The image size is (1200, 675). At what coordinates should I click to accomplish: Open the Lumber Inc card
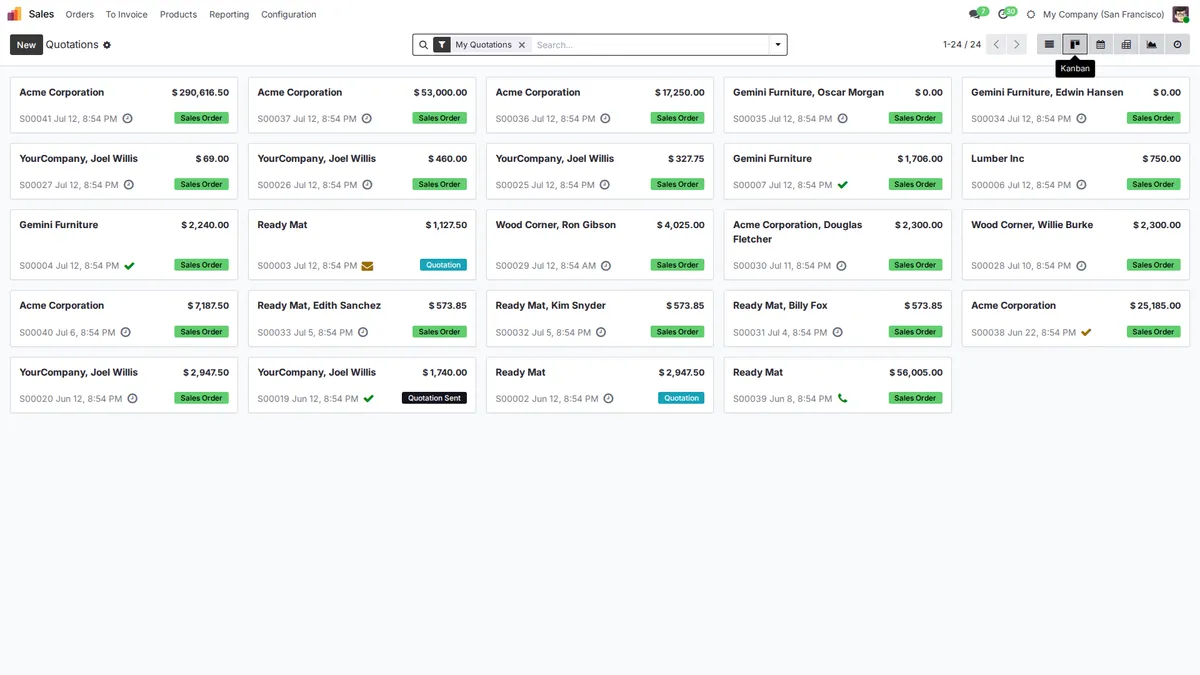1076,171
